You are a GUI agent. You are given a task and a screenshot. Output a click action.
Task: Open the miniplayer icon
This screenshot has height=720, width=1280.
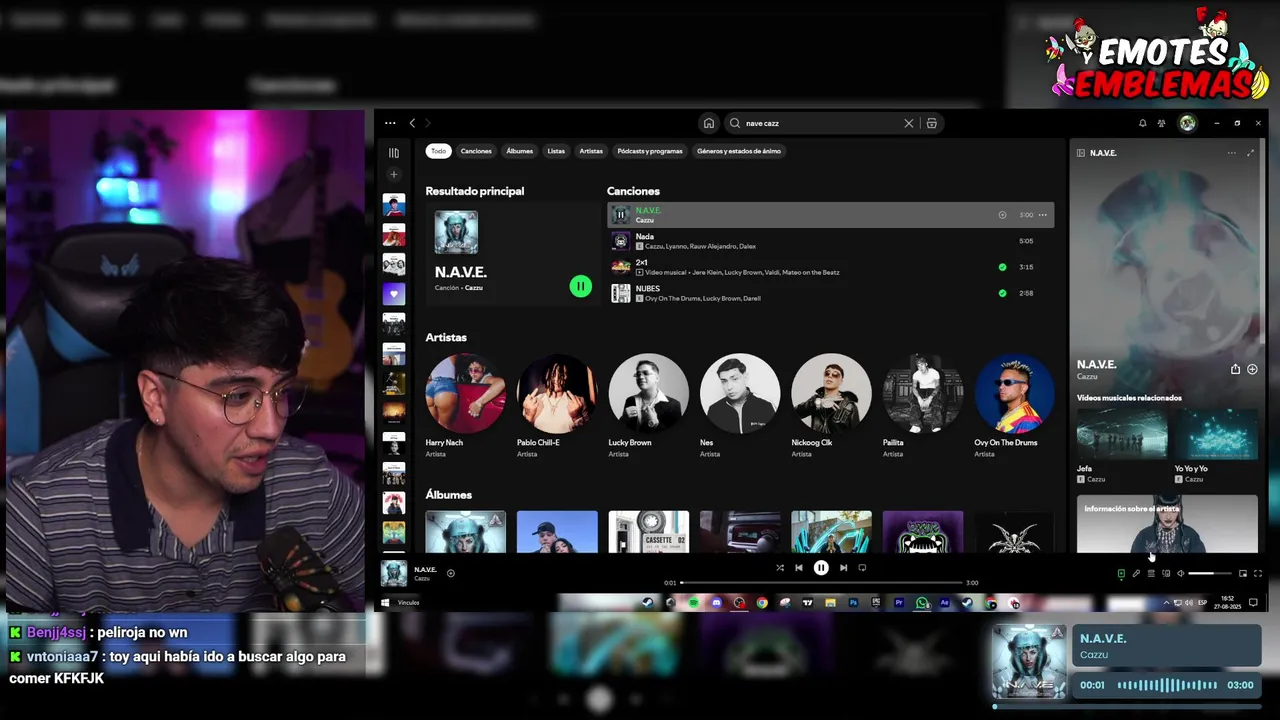pyautogui.click(x=1243, y=574)
